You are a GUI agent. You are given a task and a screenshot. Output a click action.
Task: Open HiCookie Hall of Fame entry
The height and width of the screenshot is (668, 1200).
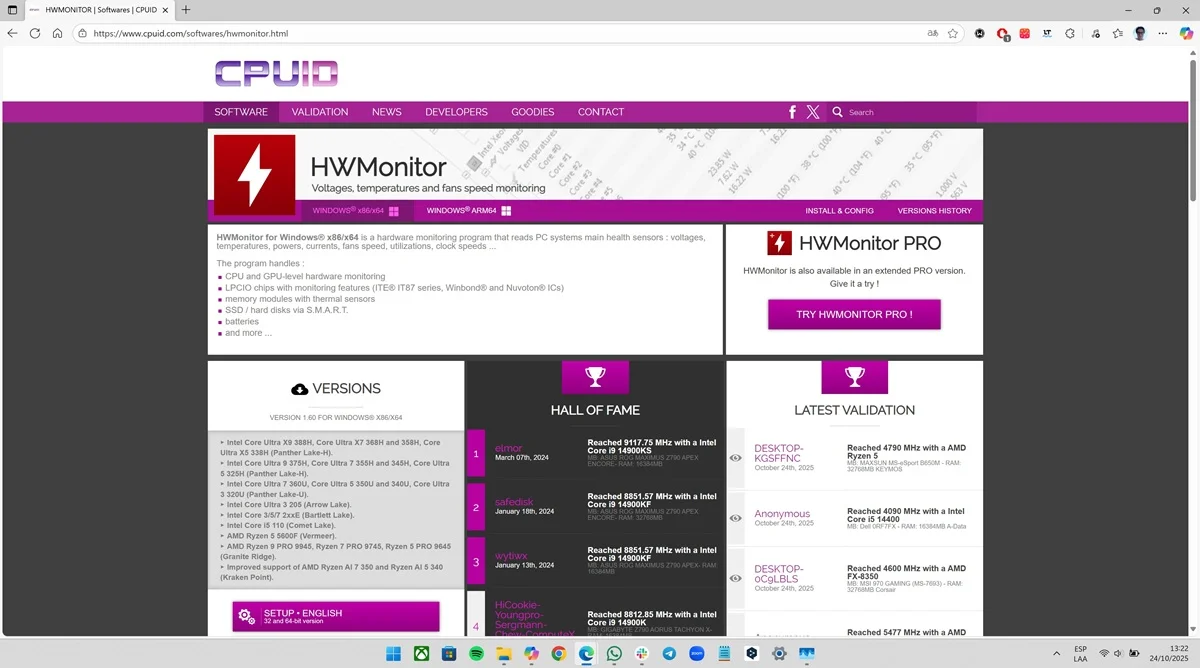535,619
